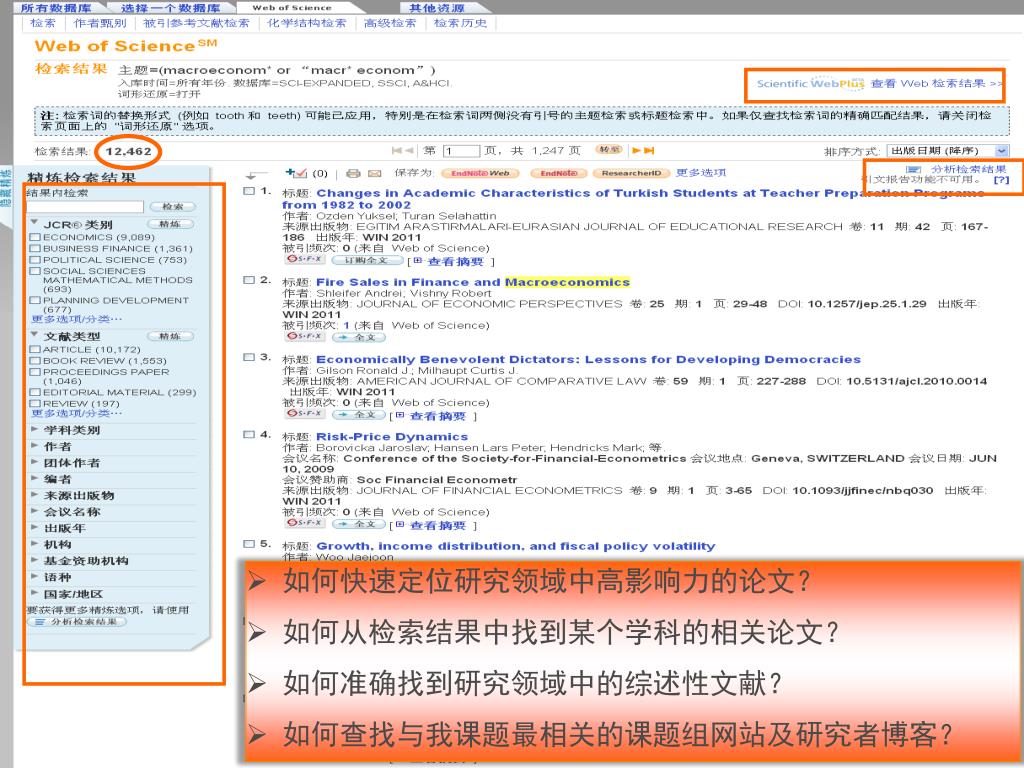This screenshot has width=1024, height=768.
Task: Click 订购全文 button for record 1
Action: tap(366, 260)
